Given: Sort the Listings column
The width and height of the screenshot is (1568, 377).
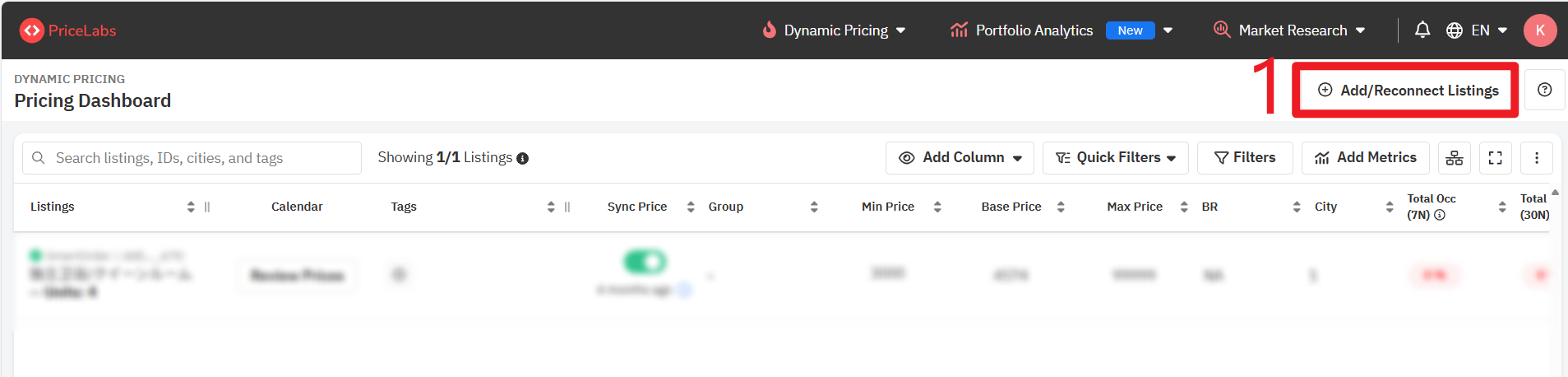Looking at the screenshot, I should coord(191,207).
